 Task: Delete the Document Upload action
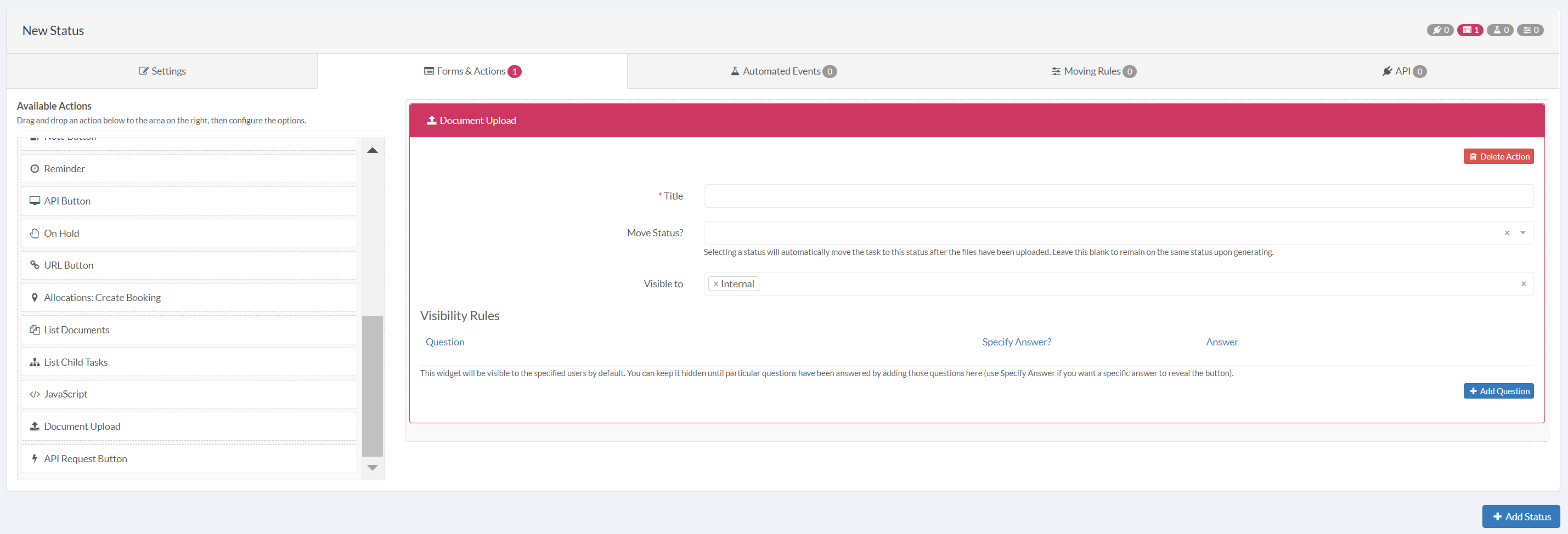(x=1499, y=156)
